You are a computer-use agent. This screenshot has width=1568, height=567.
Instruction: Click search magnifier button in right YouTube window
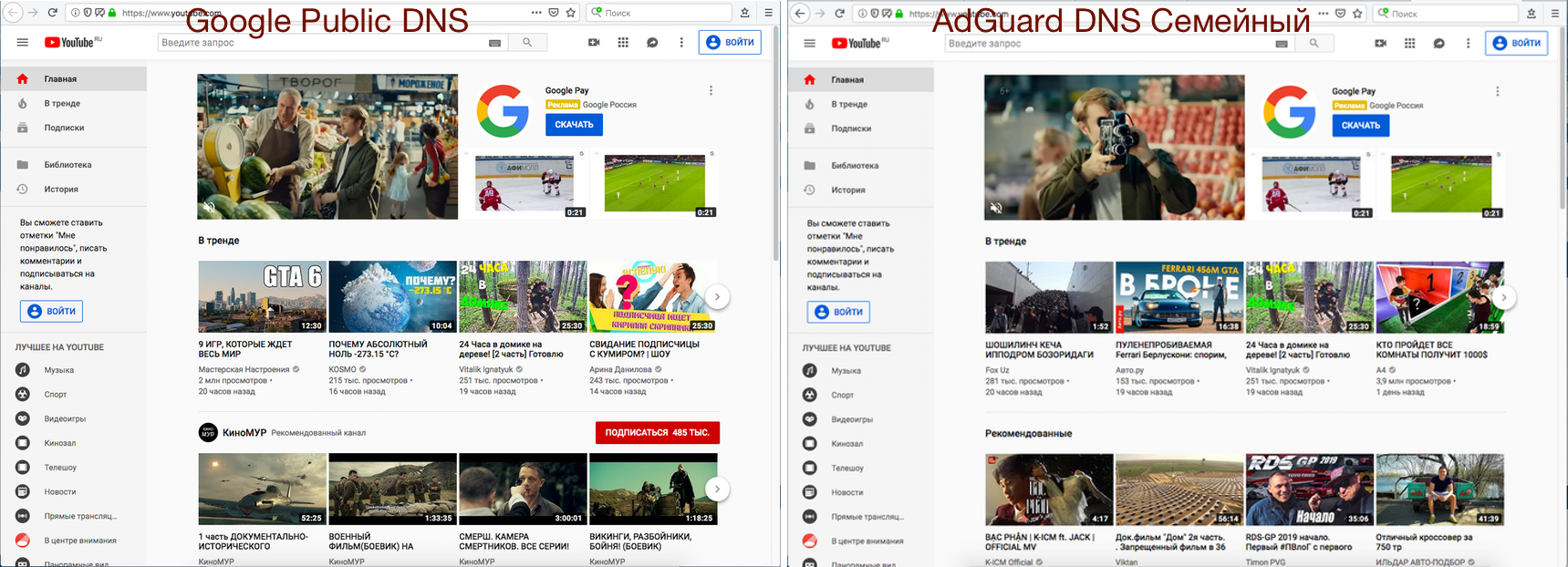click(1314, 43)
